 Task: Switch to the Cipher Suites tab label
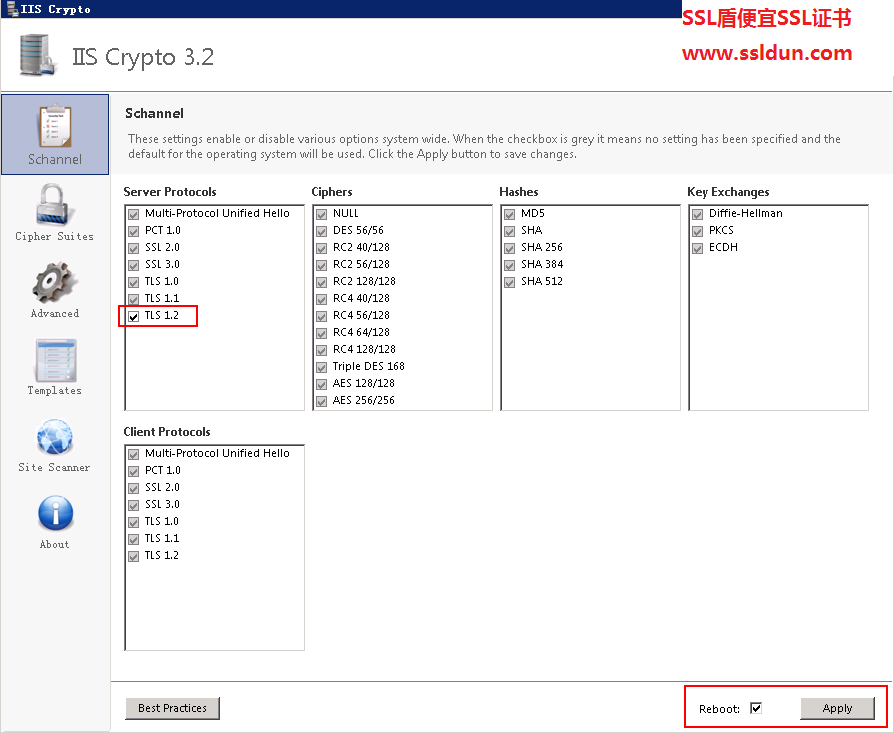click(55, 236)
